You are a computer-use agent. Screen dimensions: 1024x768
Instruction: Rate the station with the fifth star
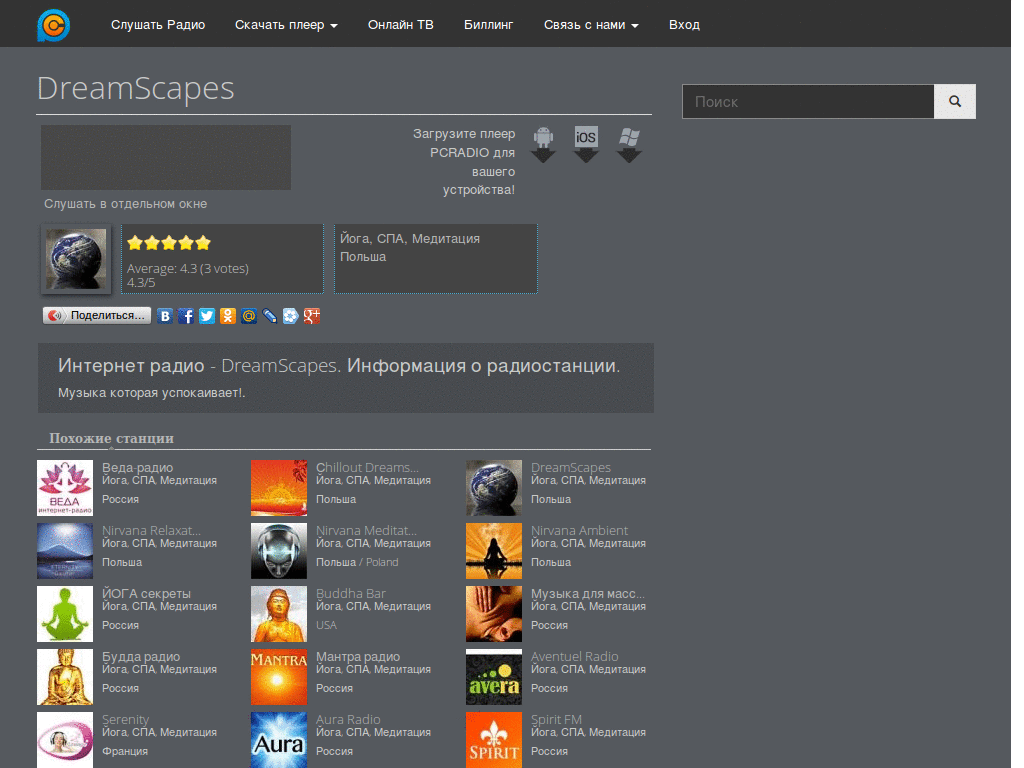pyautogui.click(x=203, y=243)
